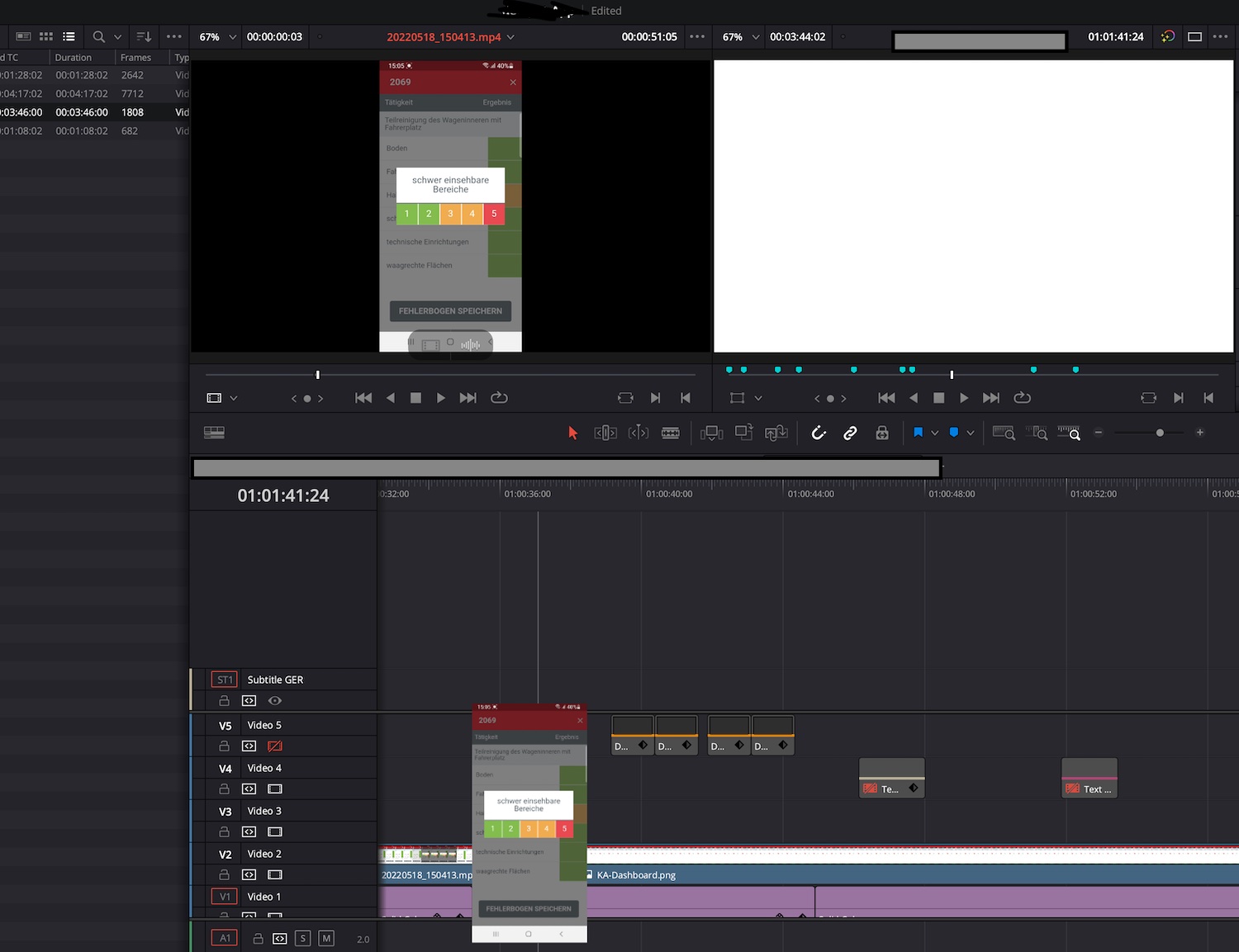Toggle the Position Lock icon

click(882, 433)
